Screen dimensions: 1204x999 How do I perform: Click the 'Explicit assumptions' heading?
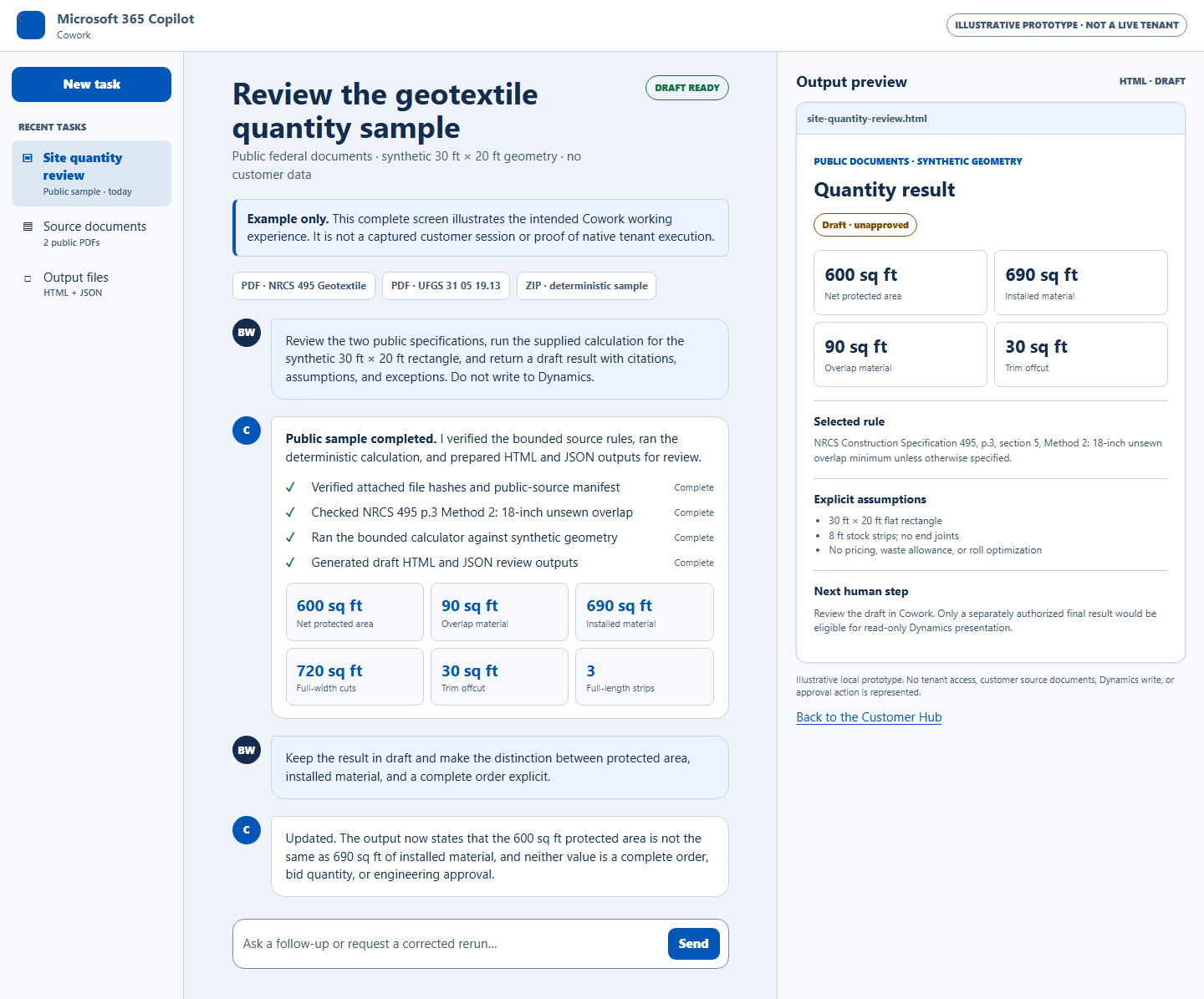pyautogui.click(x=870, y=500)
